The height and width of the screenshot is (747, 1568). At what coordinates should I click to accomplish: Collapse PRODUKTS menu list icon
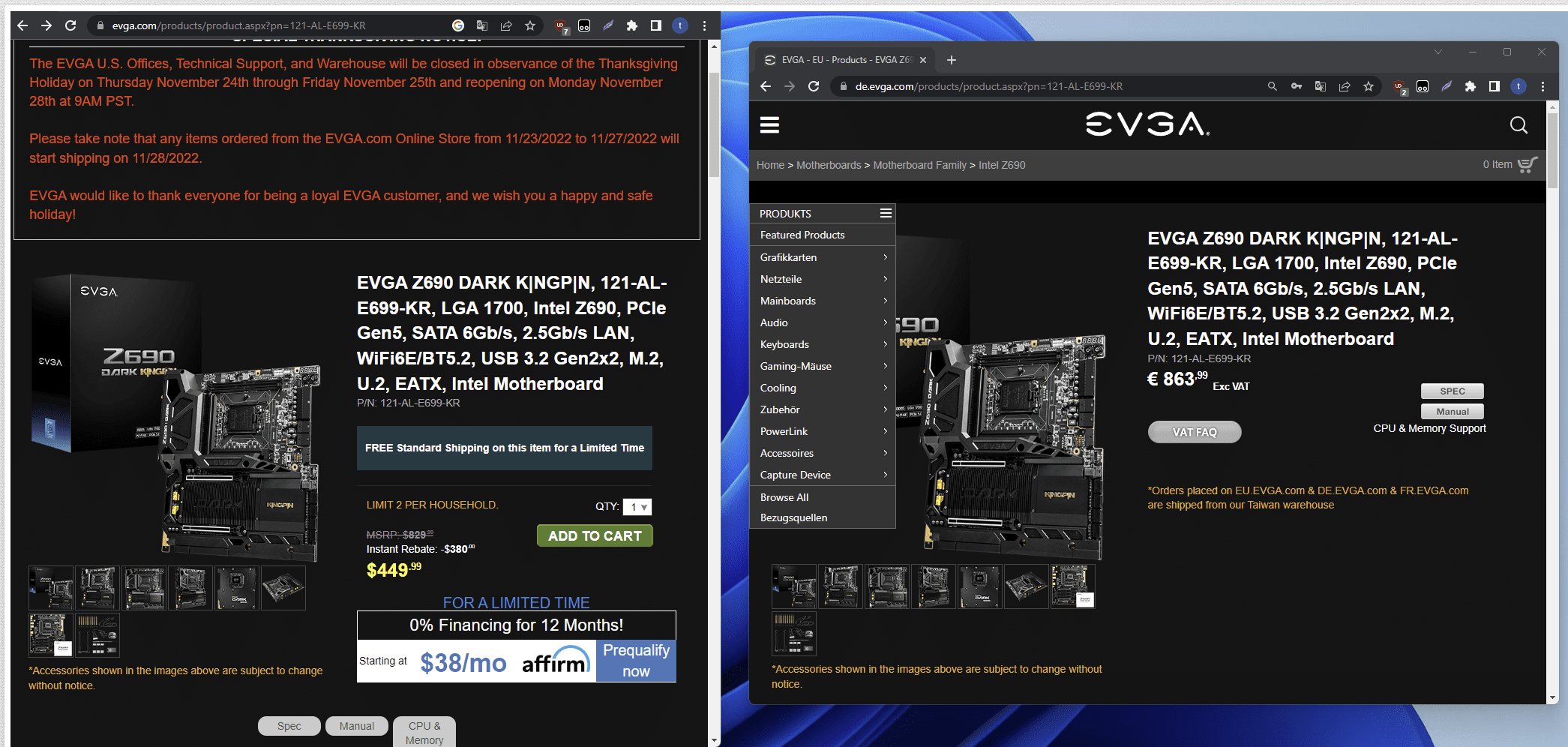[886, 213]
